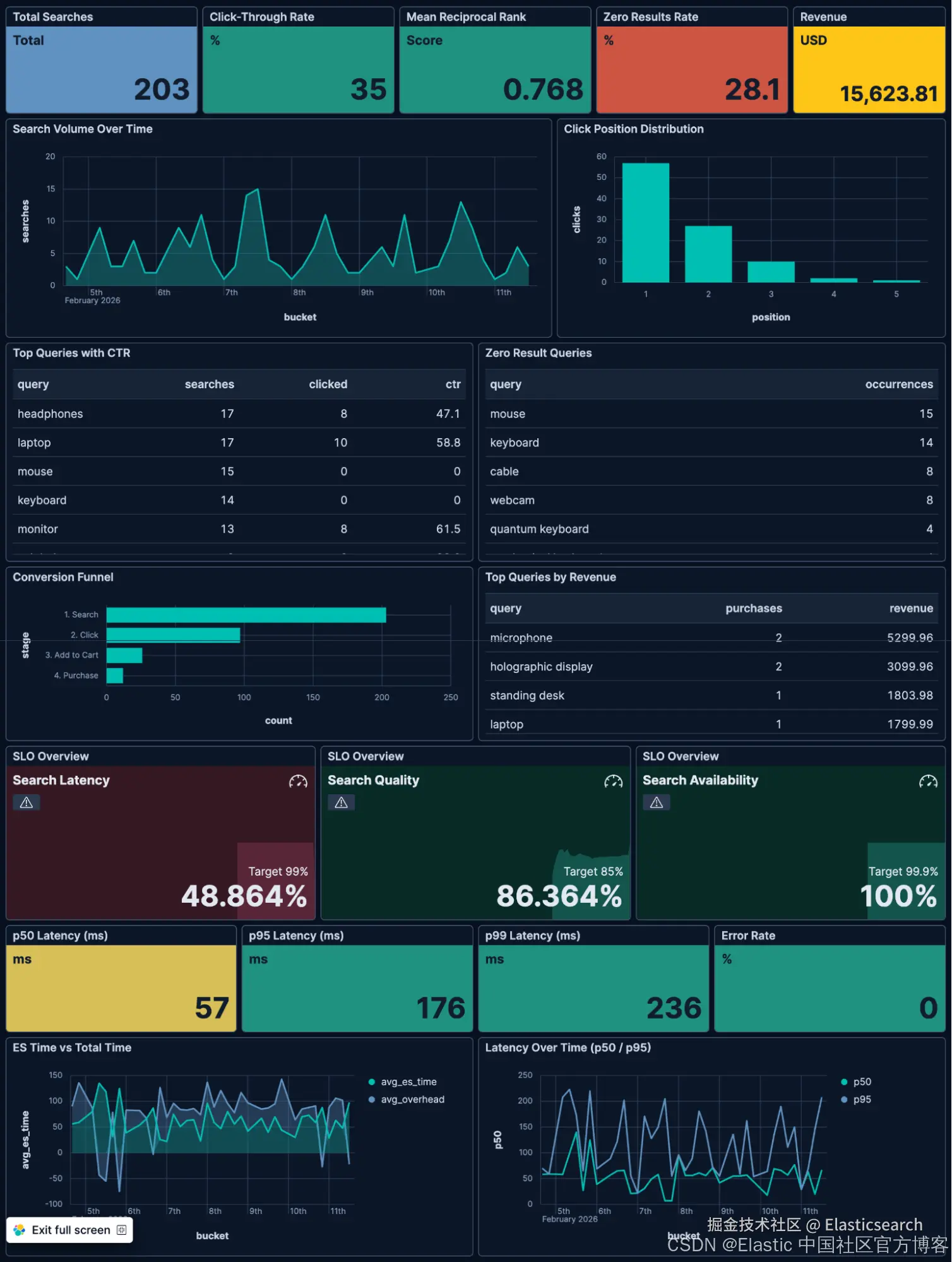Open the warning triangle badge under Search Quality
This screenshot has height=1262, width=952.
click(x=342, y=802)
